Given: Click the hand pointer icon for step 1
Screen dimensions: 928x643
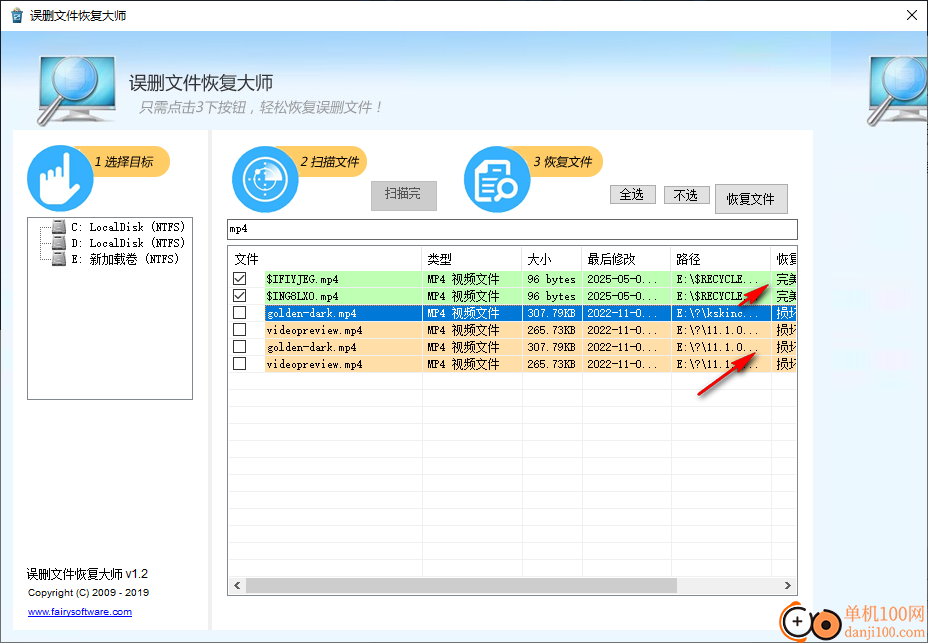Looking at the screenshot, I should 60,178.
